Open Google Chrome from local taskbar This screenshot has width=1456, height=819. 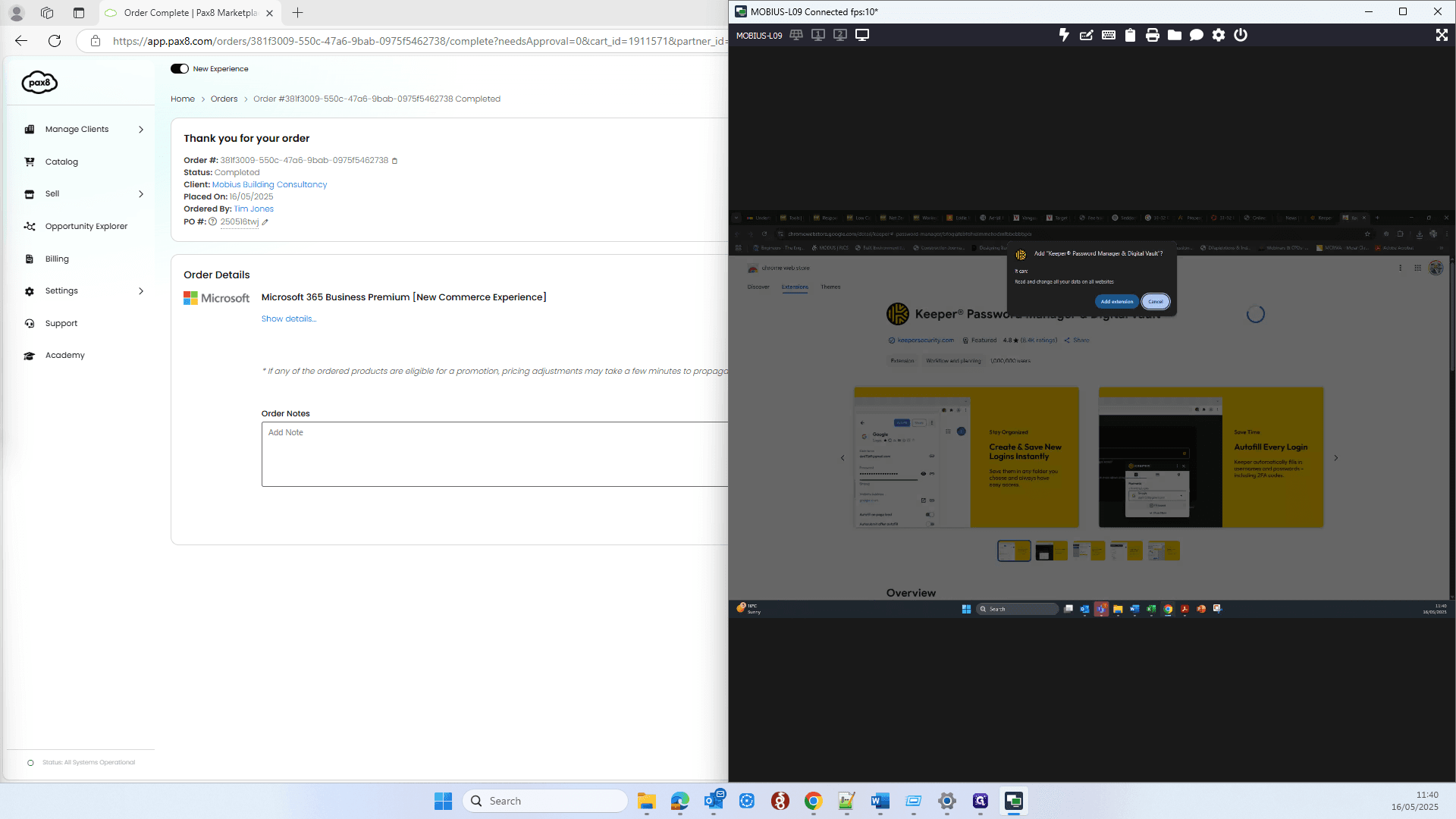click(814, 801)
